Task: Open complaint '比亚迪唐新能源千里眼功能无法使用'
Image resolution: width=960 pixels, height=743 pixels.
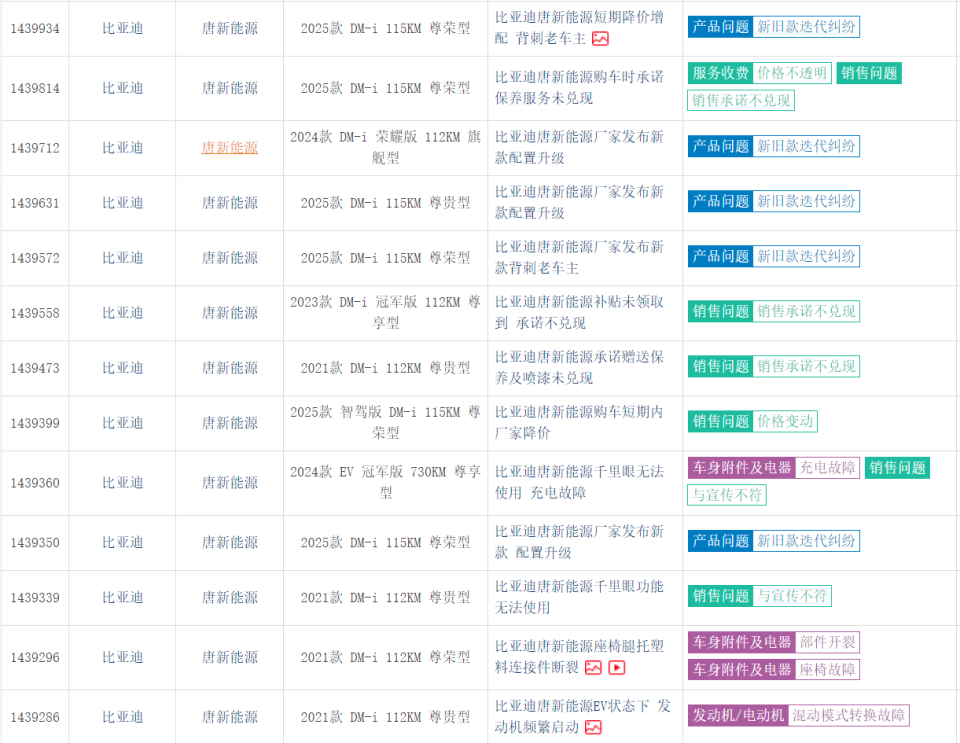Action: coord(579,597)
